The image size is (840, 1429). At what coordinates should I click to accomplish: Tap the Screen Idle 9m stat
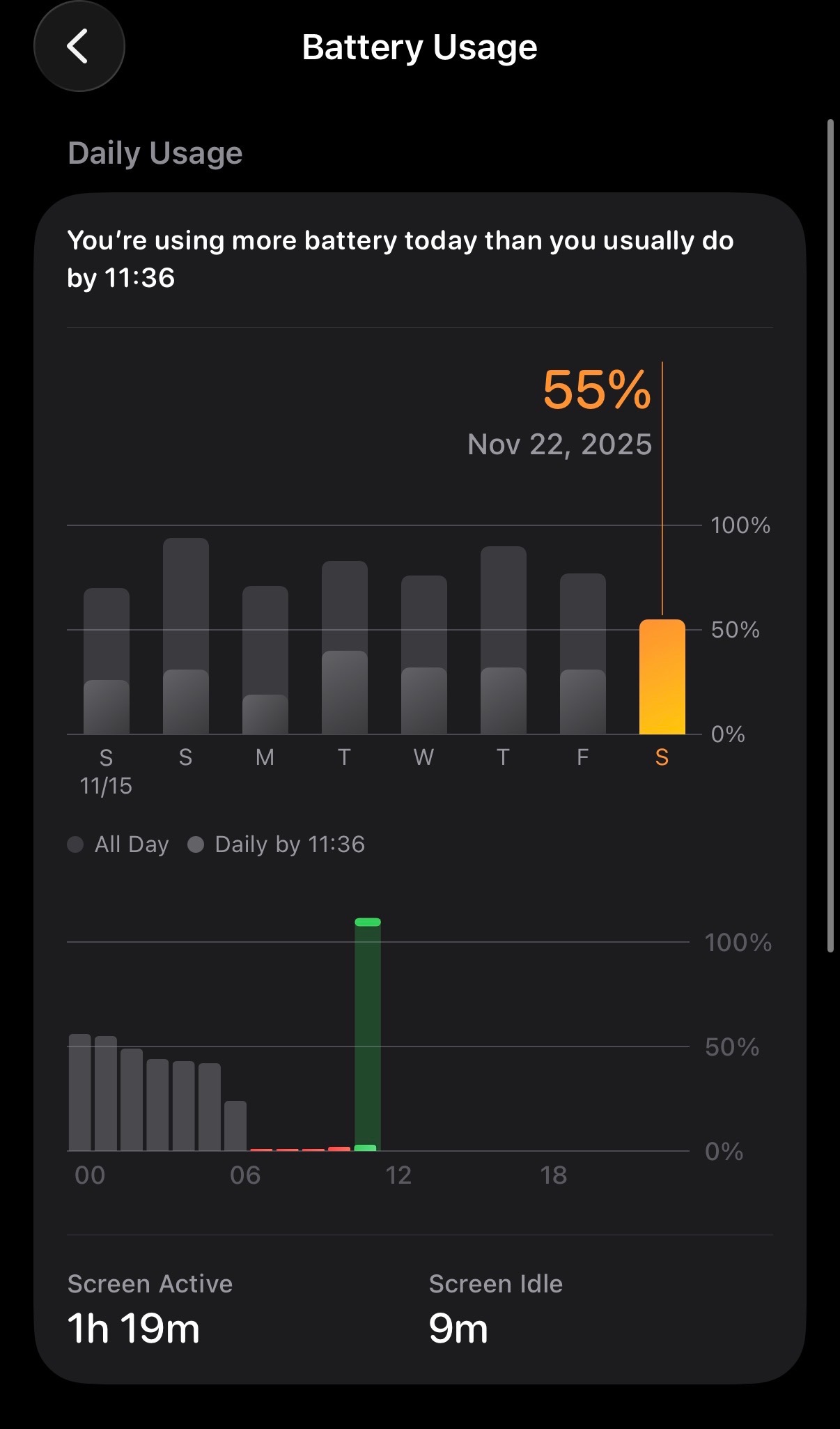pos(495,1310)
